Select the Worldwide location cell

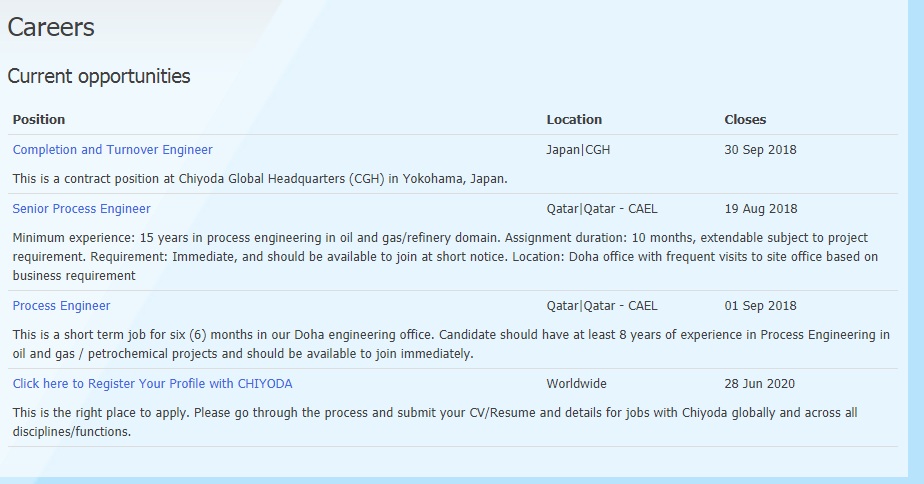coord(576,384)
